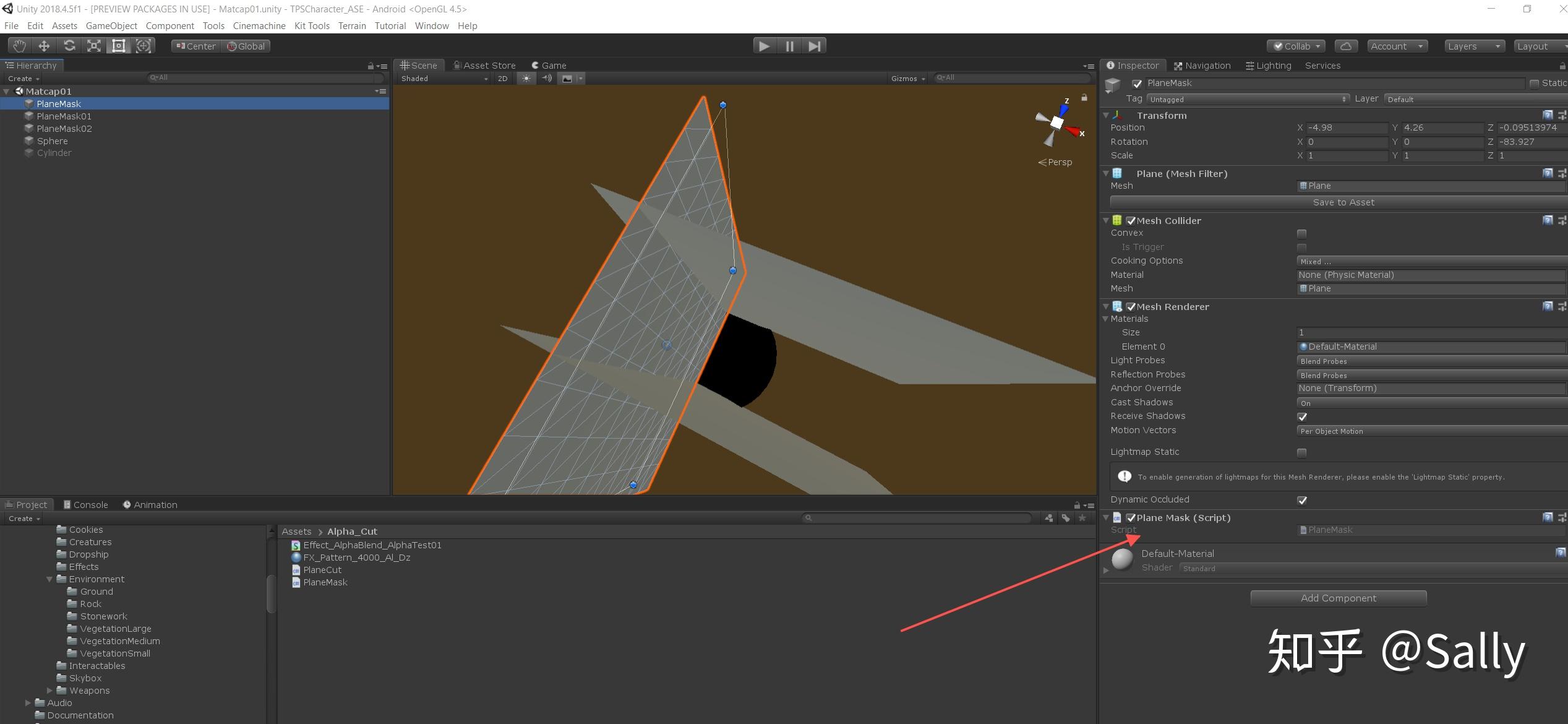Image resolution: width=1568 pixels, height=724 pixels.
Task: Uncheck Receive Shadows checkbox
Action: point(1301,416)
